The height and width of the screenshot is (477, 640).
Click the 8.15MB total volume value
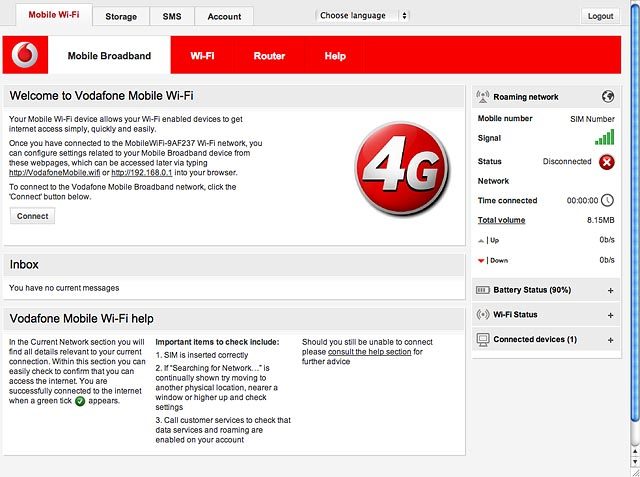(600, 220)
